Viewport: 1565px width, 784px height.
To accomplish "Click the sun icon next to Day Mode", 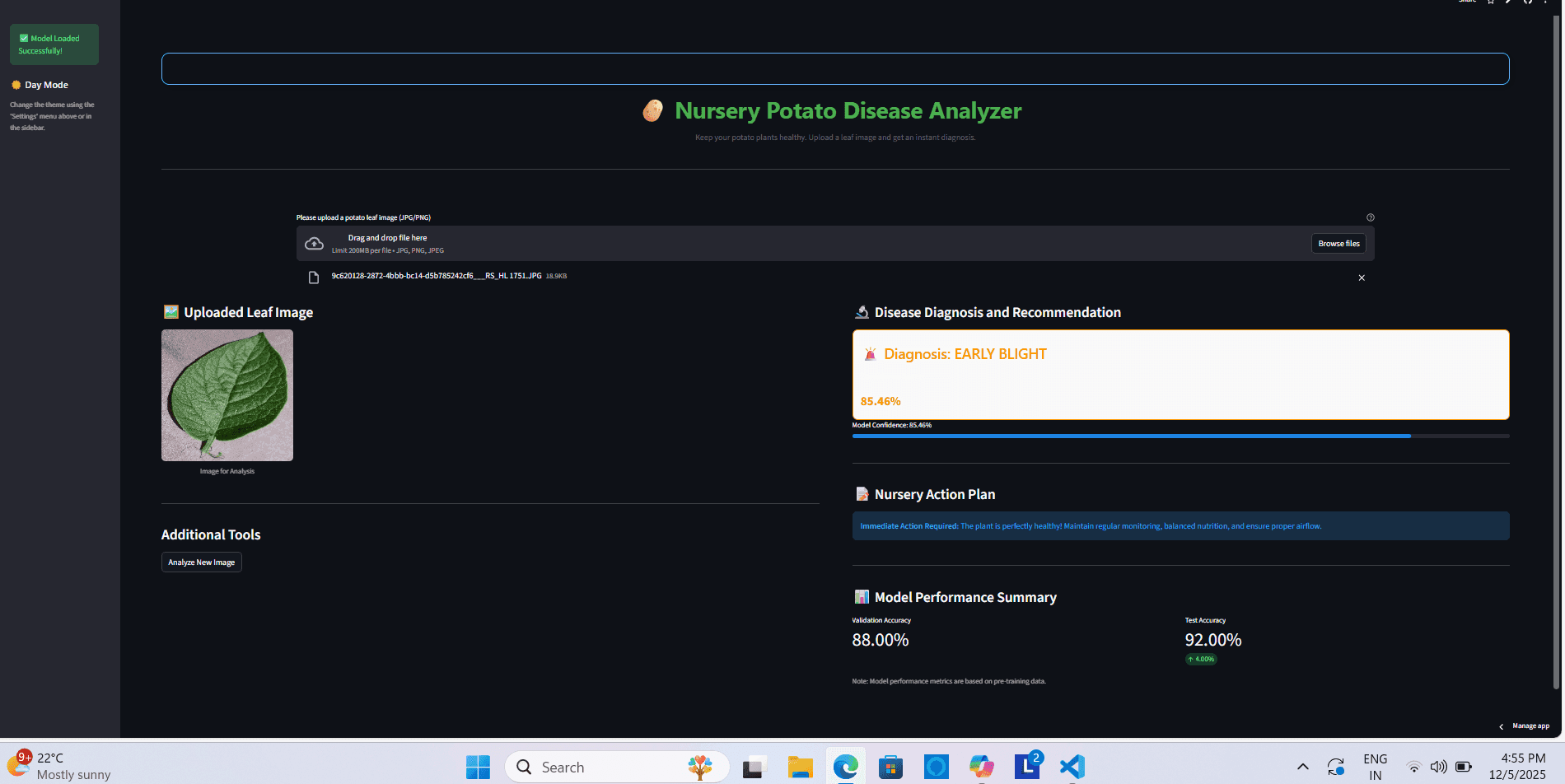I will tap(16, 85).
